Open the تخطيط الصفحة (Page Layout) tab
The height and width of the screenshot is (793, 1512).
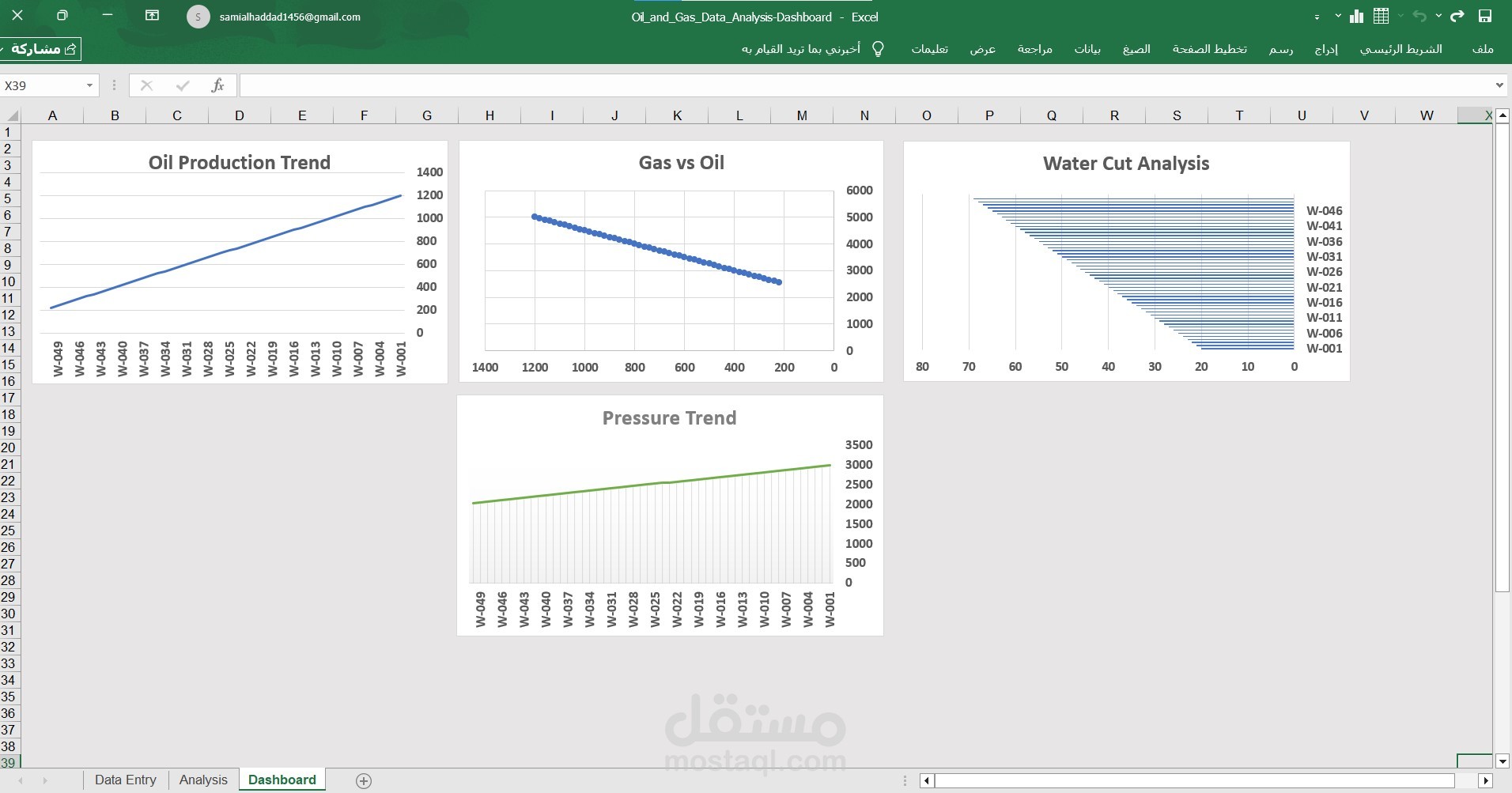coord(1209,49)
